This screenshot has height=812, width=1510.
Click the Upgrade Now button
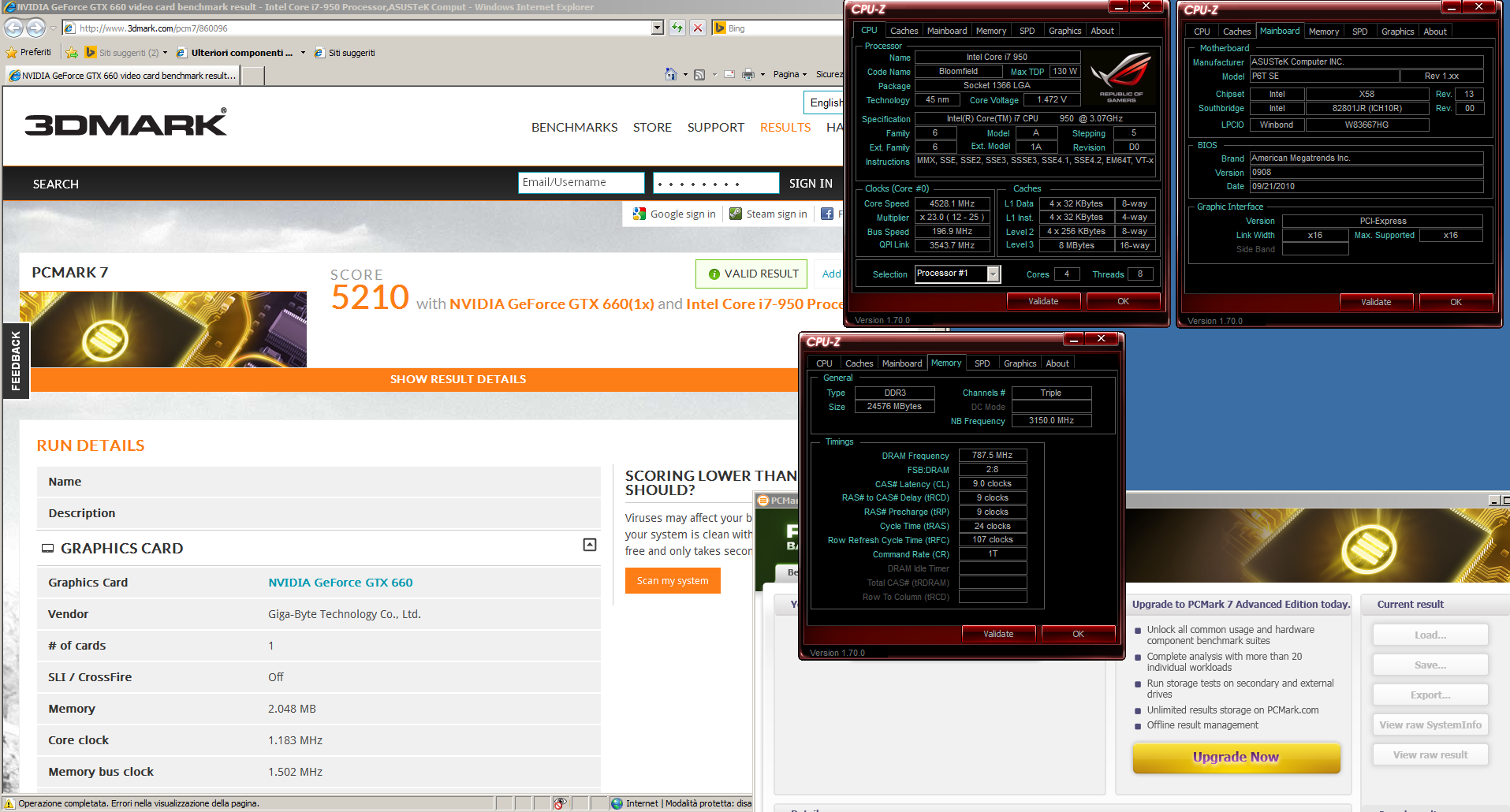pos(1236,757)
